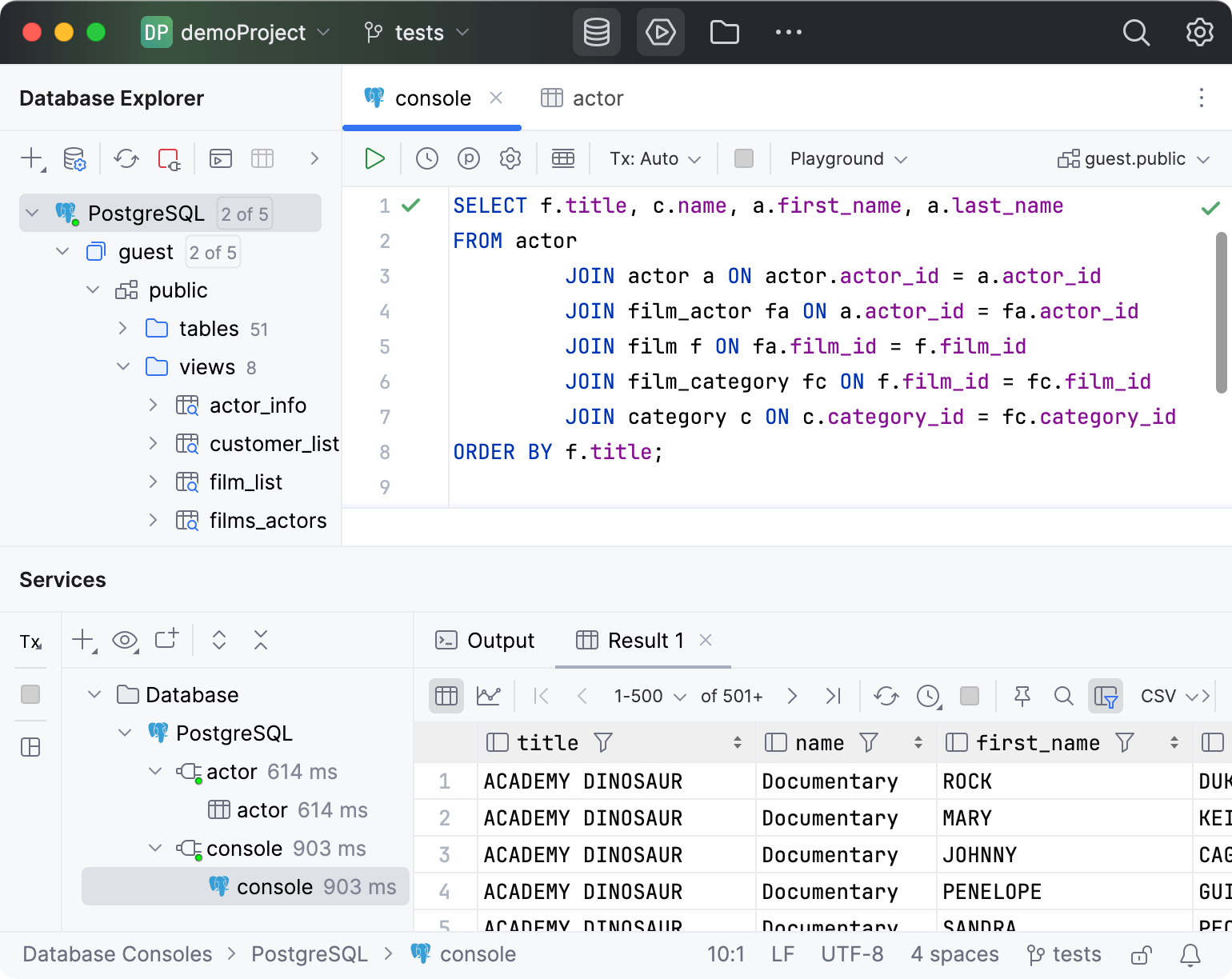The image size is (1232, 979).
Task: Open the Tx: Auto transaction mode dropdown
Action: tap(654, 158)
